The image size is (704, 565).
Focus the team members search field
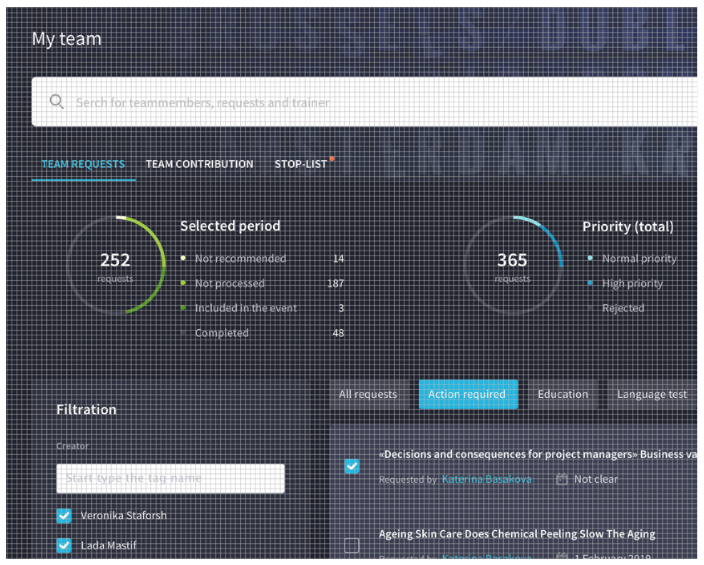pyautogui.click(x=364, y=102)
